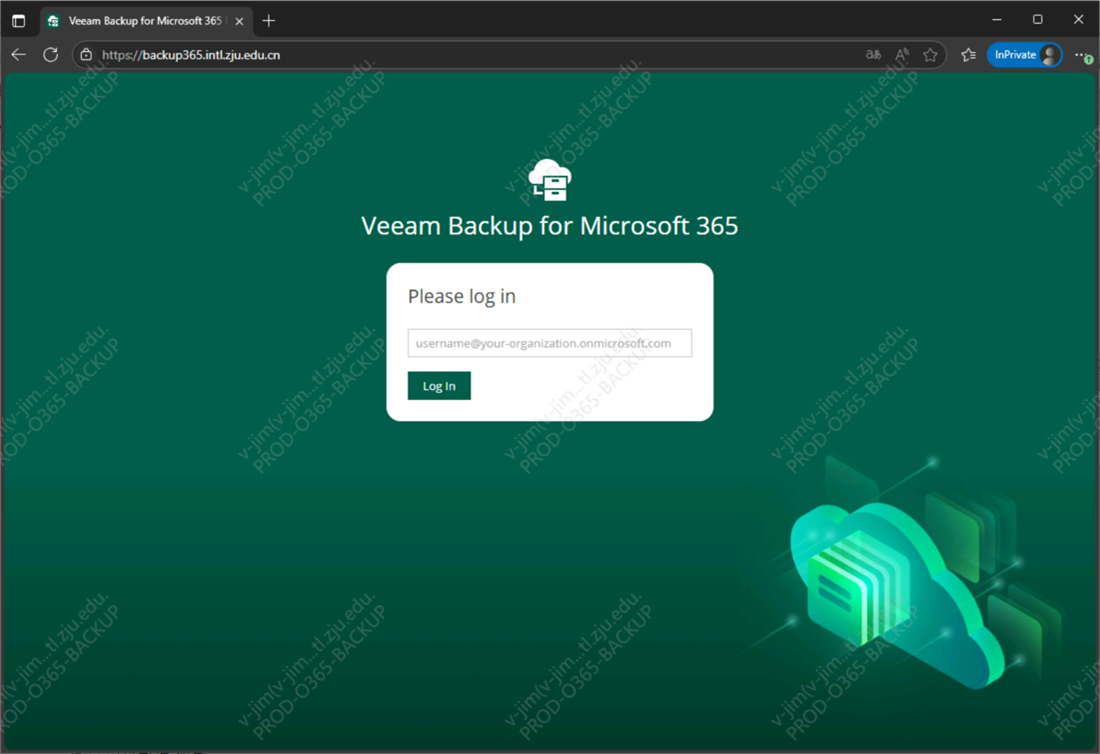The image size is (1100, 754).
Task: Open the page translate icon
Action: click(x=873, y=55)
